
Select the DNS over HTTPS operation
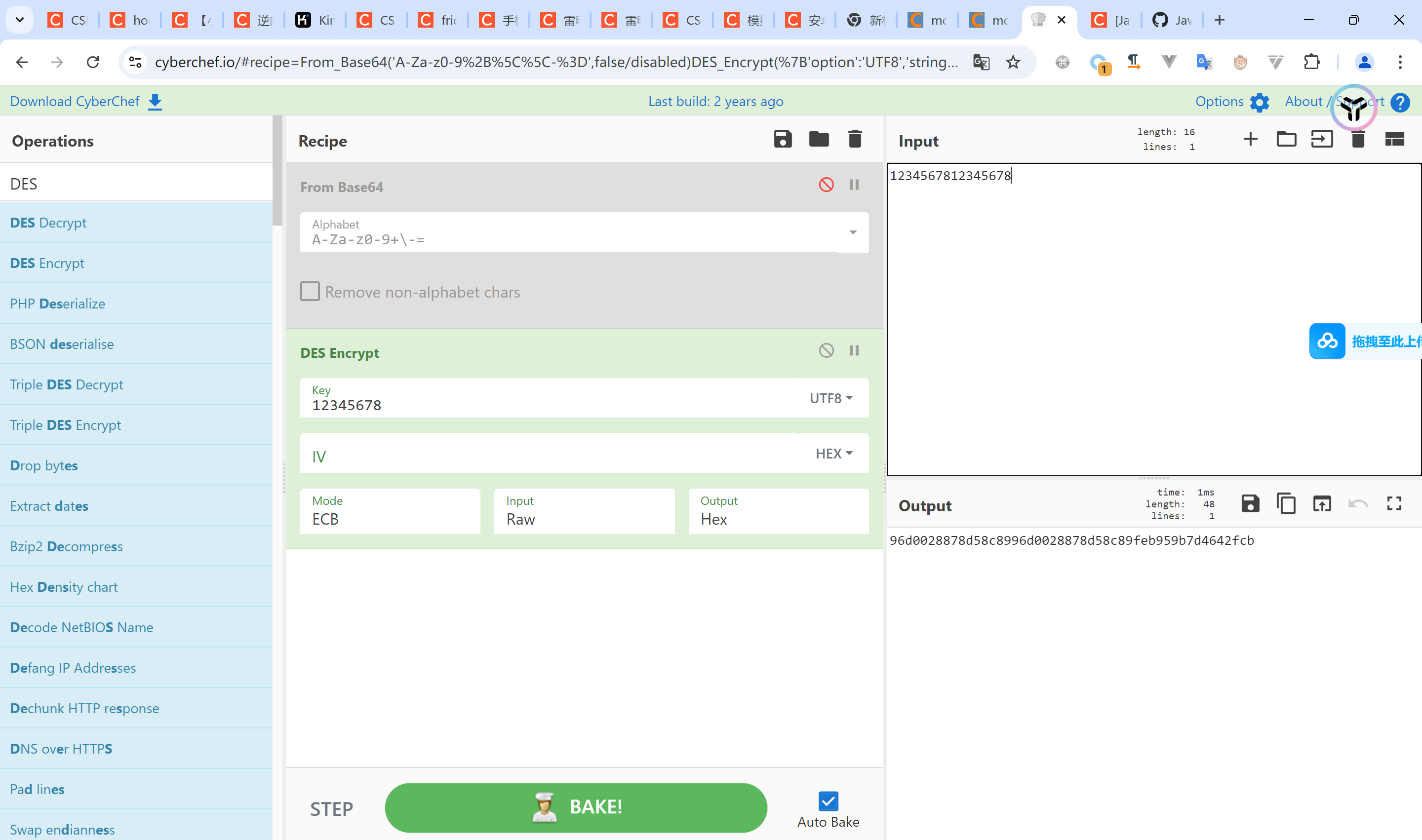click(136, 749)
